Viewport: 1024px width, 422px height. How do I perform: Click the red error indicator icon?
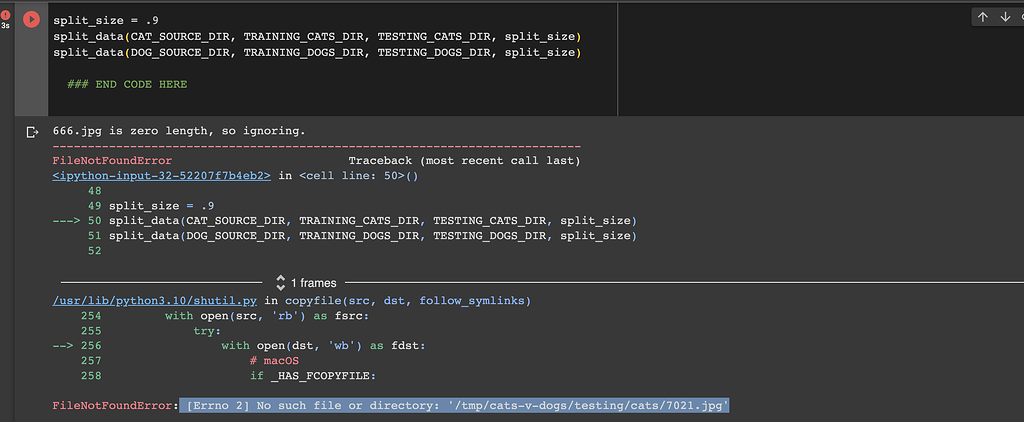(6, 15)
